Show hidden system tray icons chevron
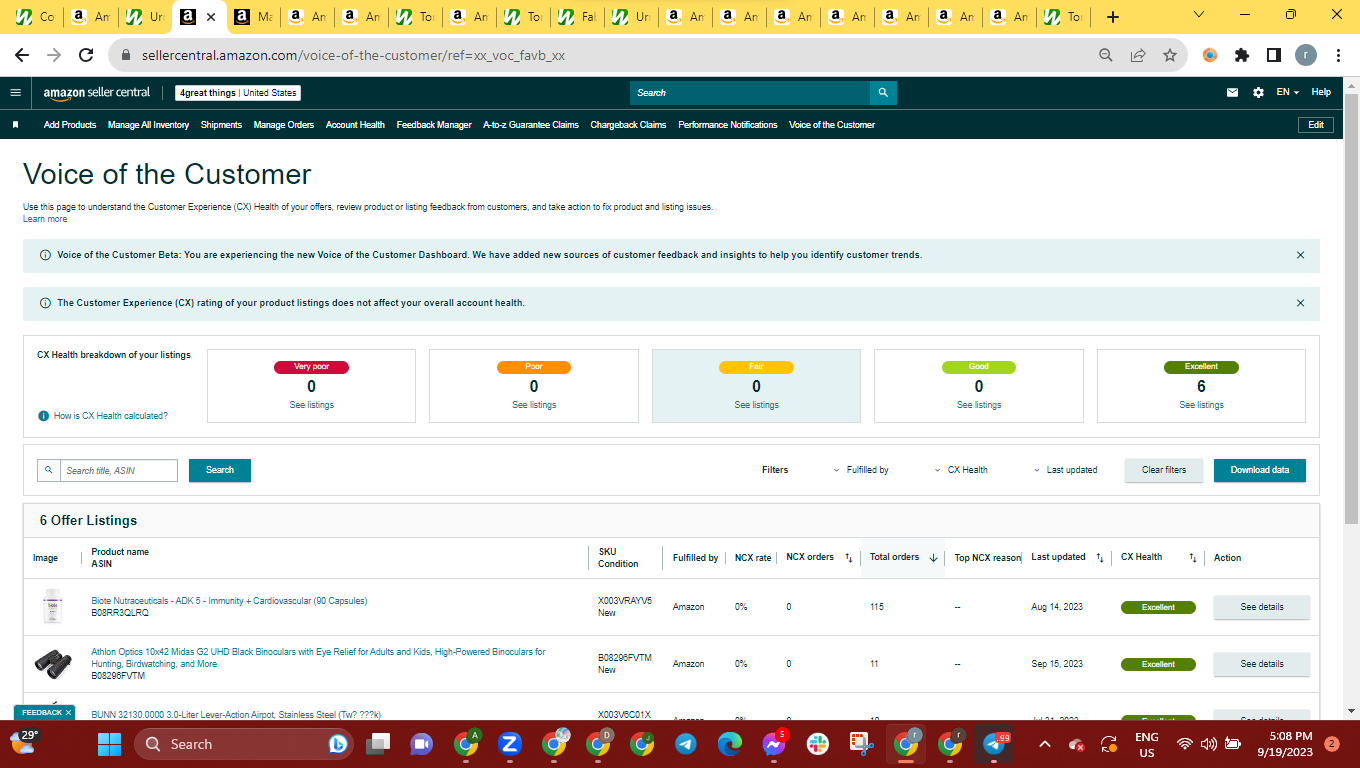 (x=1044, y=744)
